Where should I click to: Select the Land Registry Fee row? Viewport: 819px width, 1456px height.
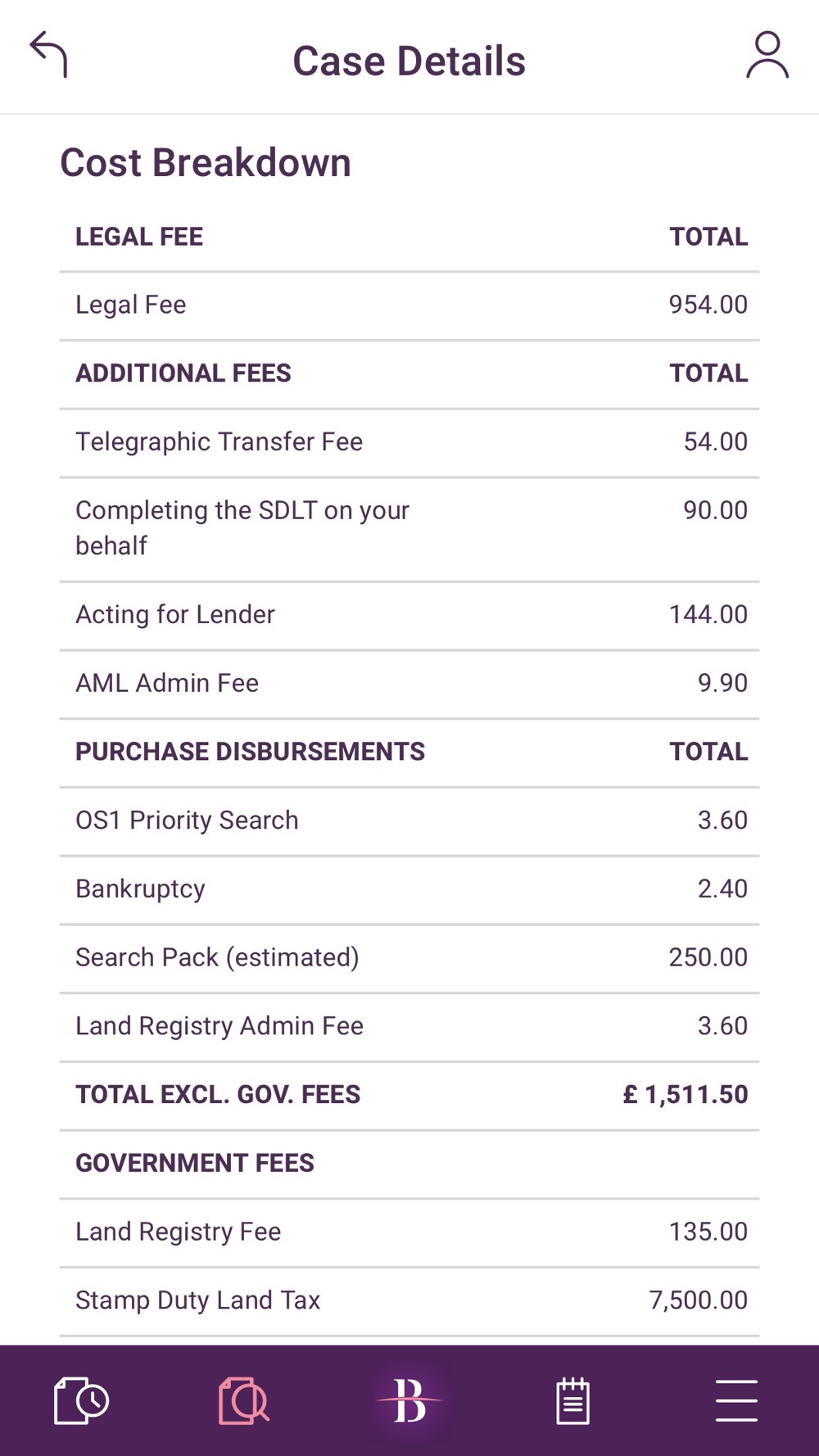(409, 1232)
